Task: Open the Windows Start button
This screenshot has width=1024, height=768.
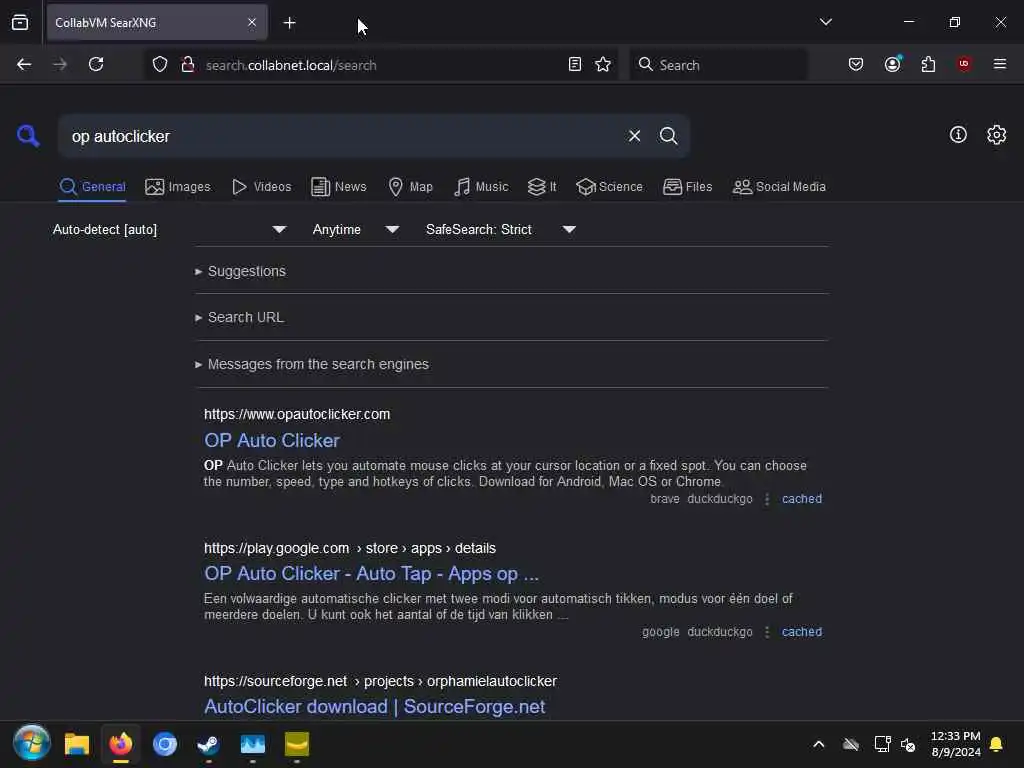Action: (31, 743)
